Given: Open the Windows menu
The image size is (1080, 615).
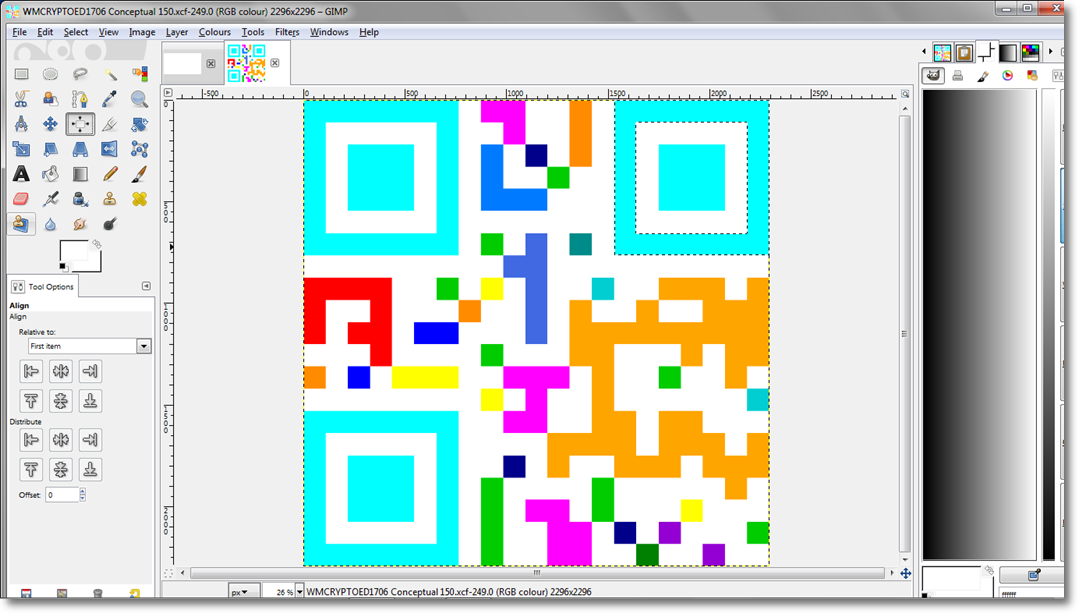Looking at the screenshot, I should pos(329,32).
